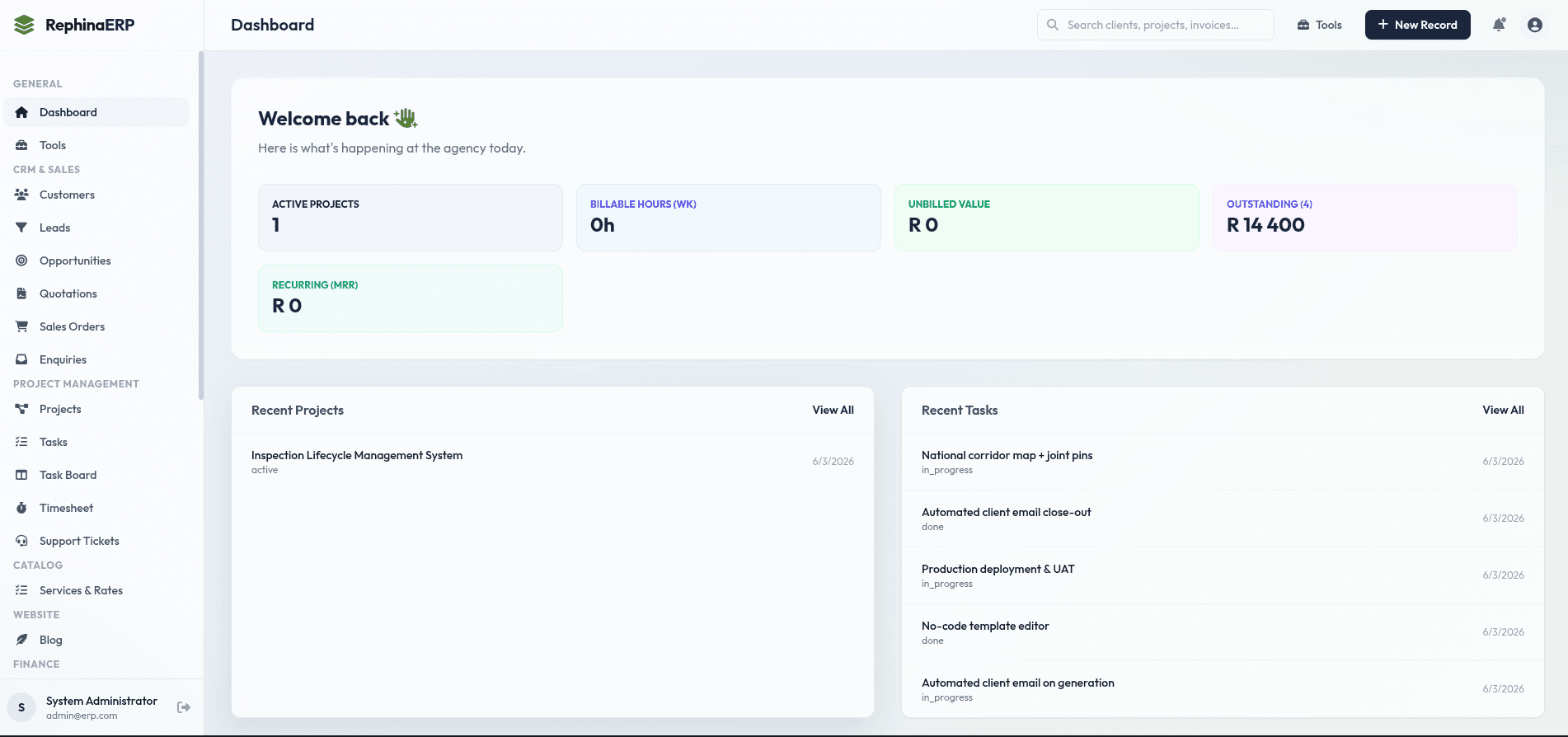This screenshot has height=737, width=1568.
Task: Open Enquiries sidebar entry
Action: pyautogui.click(x=96, y=359)
